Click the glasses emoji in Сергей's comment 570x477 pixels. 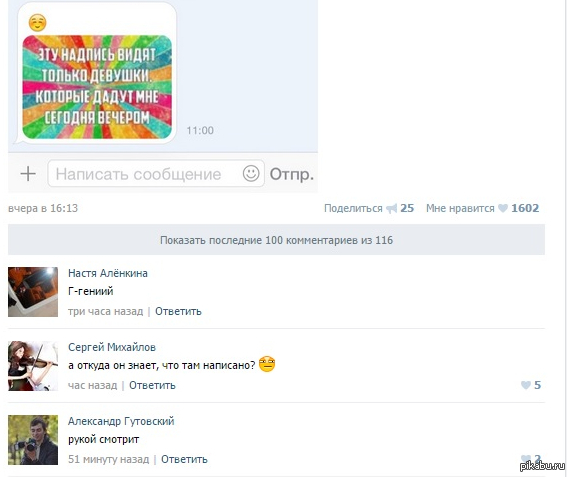[267, 364]
